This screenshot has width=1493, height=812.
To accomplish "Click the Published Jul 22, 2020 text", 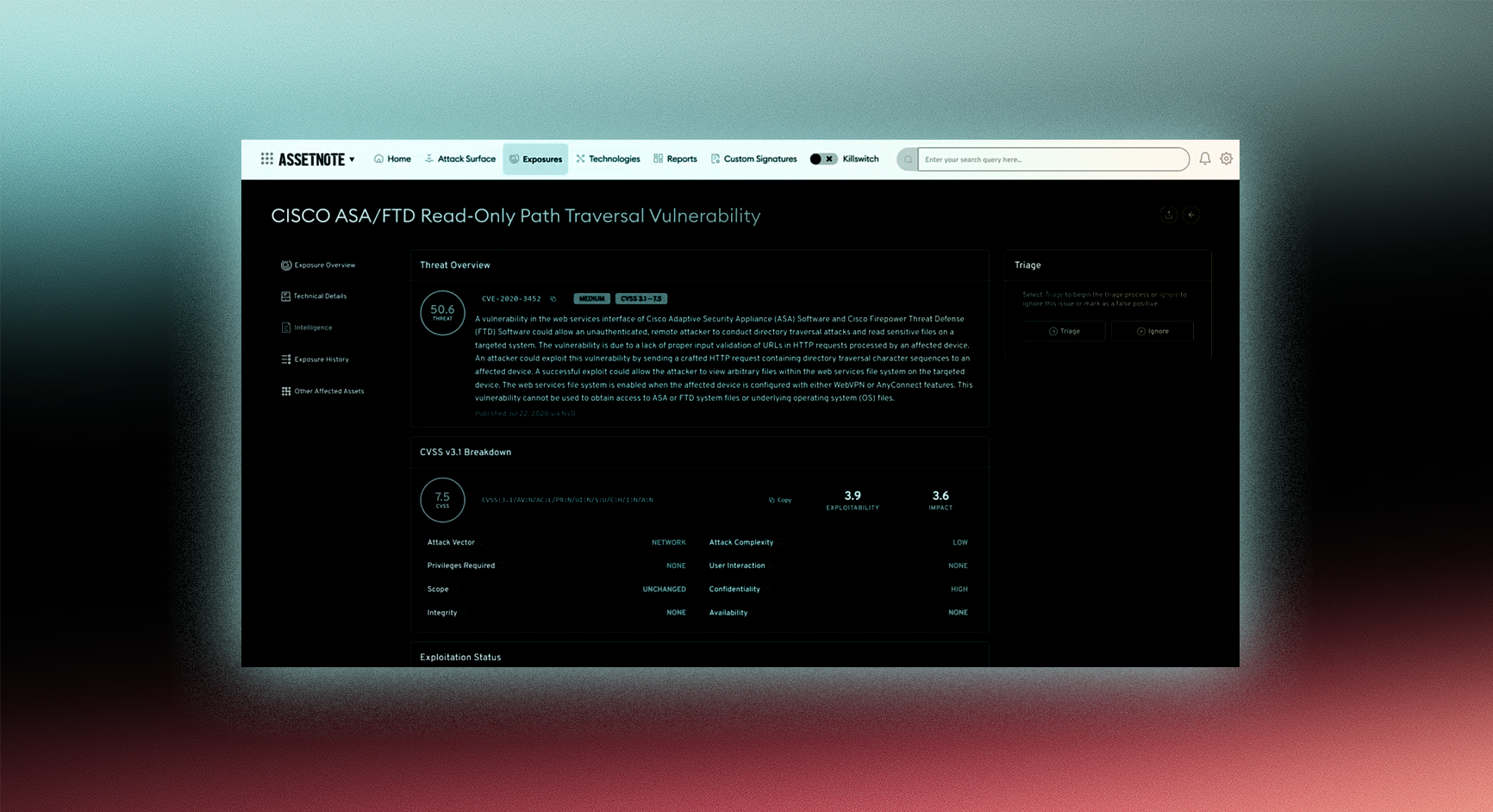I will pos(525,414).
